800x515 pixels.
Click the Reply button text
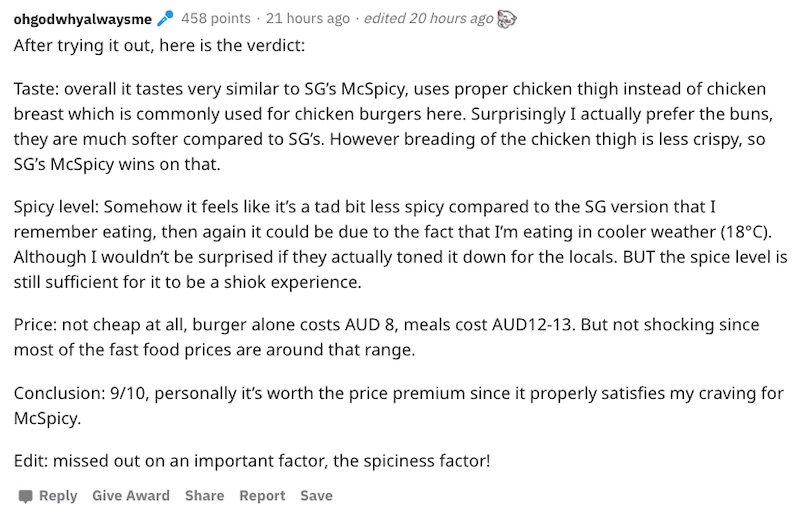(x=58, y=496)
